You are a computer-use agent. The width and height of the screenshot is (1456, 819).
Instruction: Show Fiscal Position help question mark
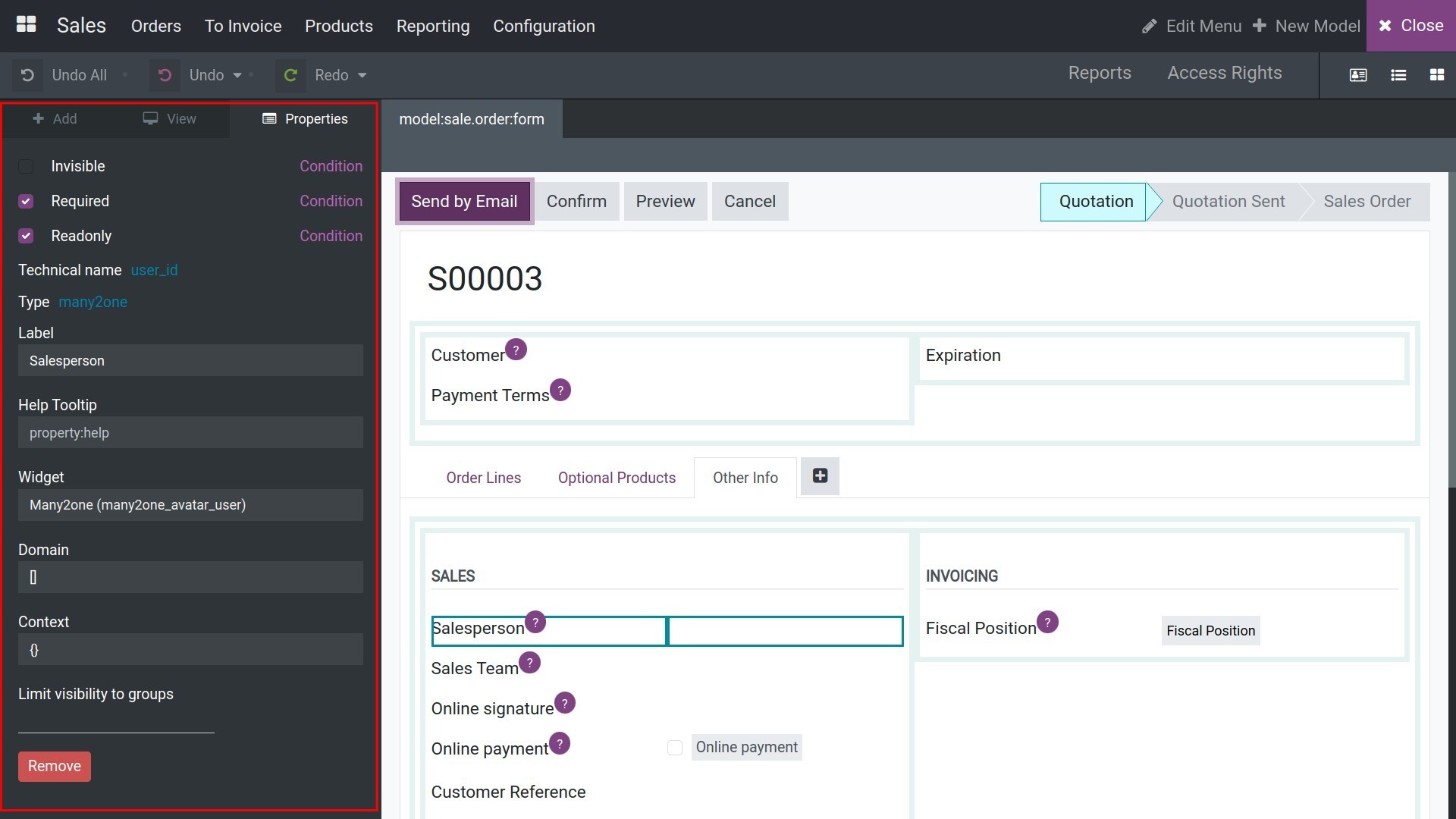(1047, 623)
